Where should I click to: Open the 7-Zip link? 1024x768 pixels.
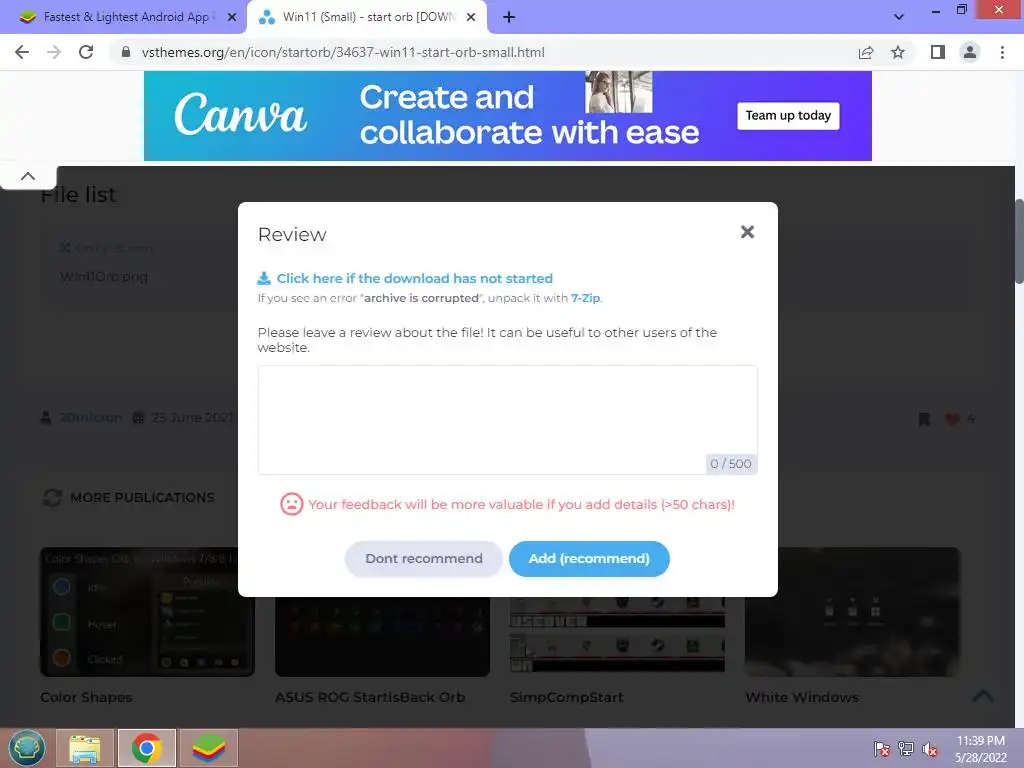click(585, 298)
